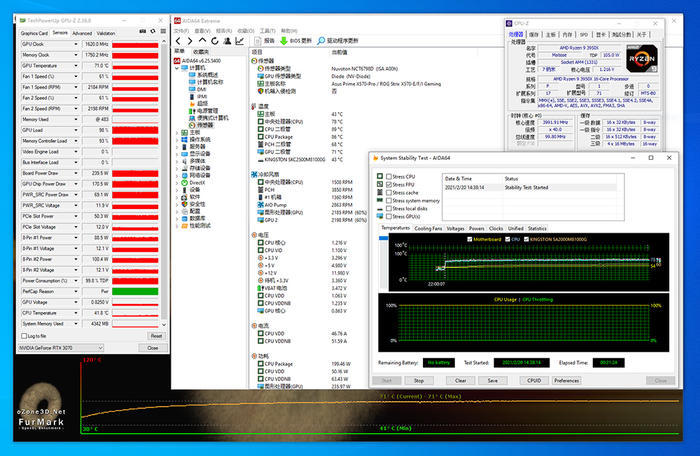Click the AIDA64 report page icon
Screen dimensions: 700x456
(258, 41)
